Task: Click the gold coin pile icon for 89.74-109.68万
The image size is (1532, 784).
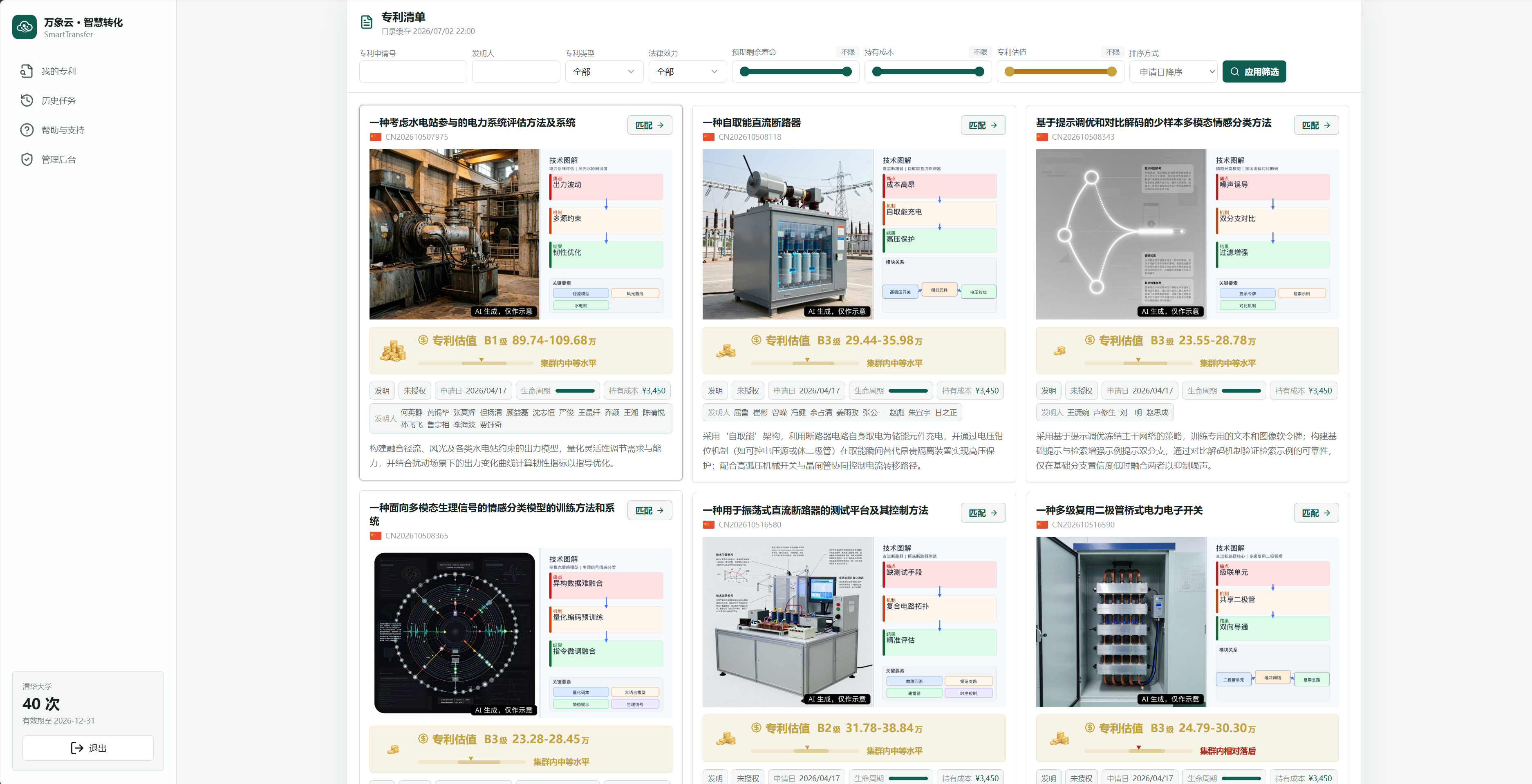Action: point(393,351)
